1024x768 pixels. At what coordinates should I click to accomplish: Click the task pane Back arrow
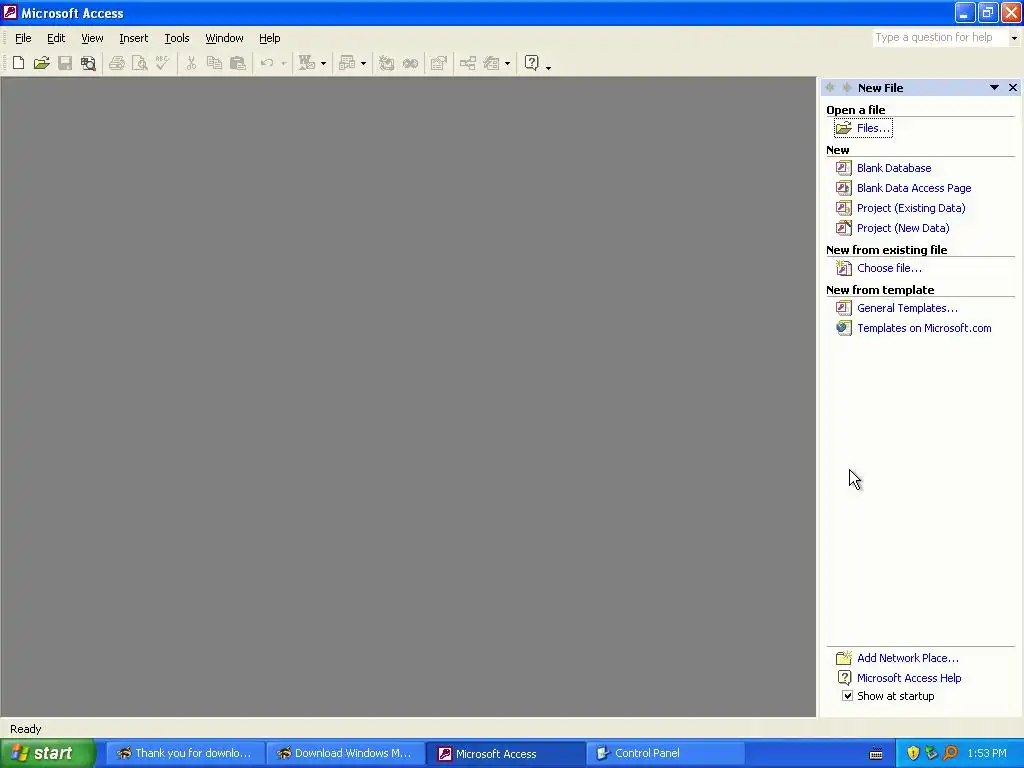coord(830,88)
